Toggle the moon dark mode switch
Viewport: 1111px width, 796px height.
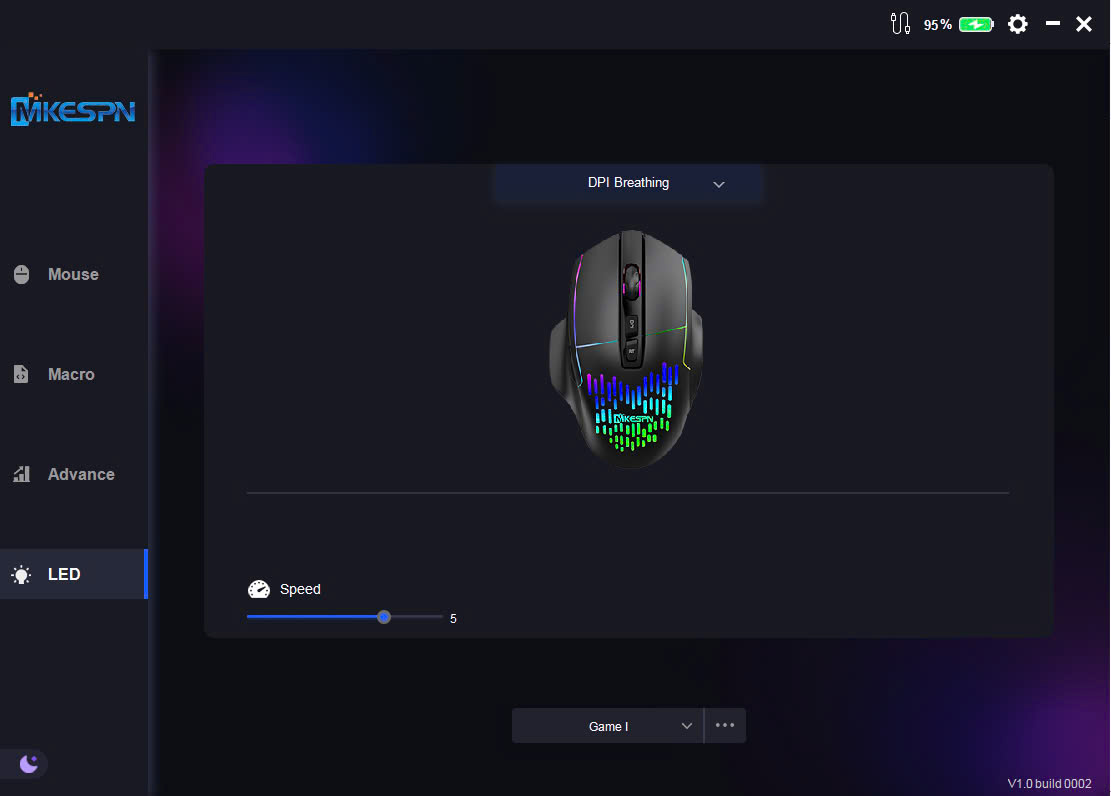click(28, 764)
